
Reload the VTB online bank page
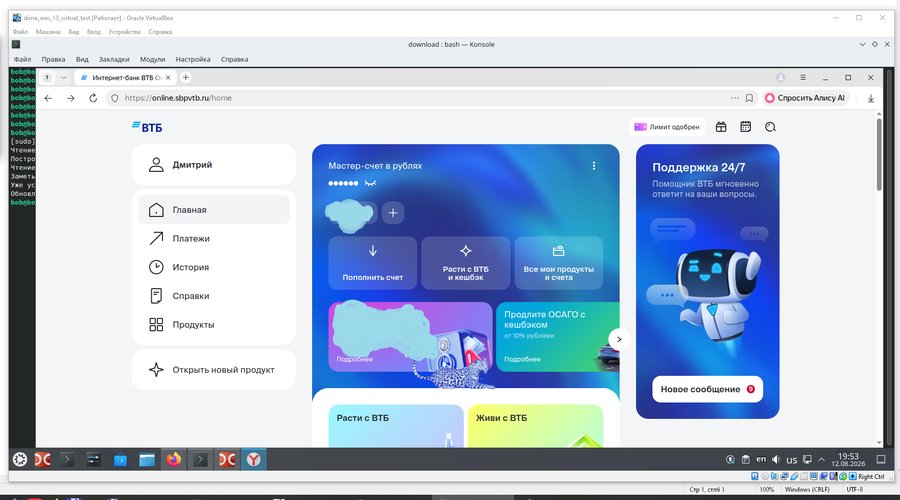click(x=93, y=98)
